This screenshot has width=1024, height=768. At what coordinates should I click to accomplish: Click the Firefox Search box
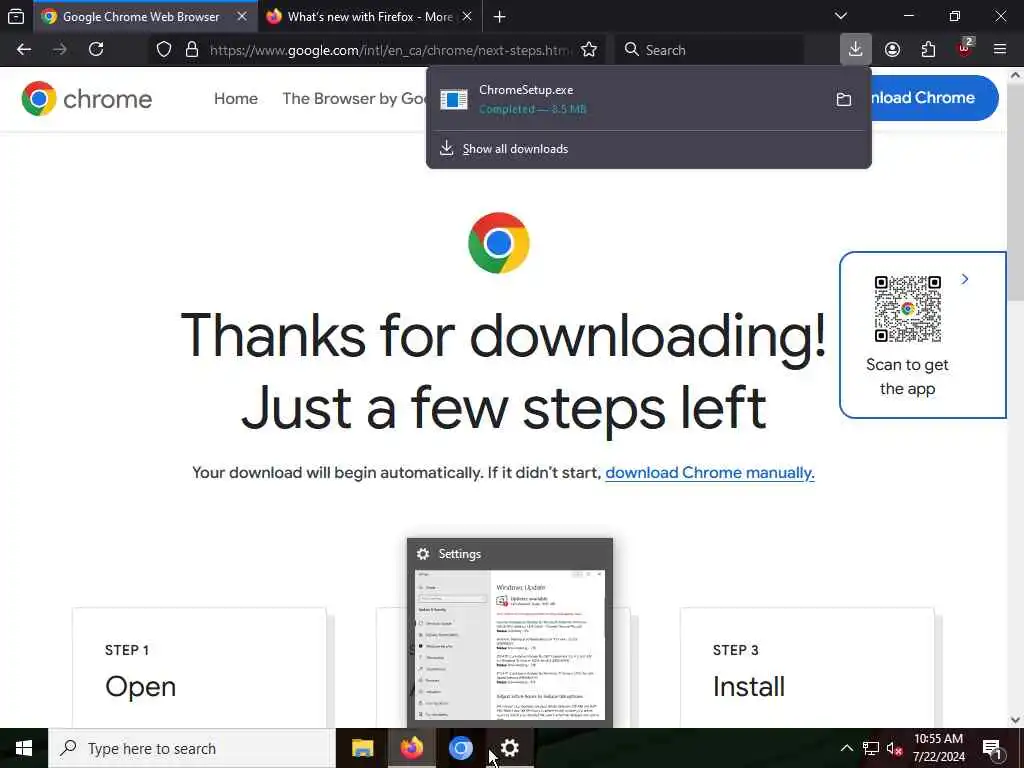coord(710,50)
